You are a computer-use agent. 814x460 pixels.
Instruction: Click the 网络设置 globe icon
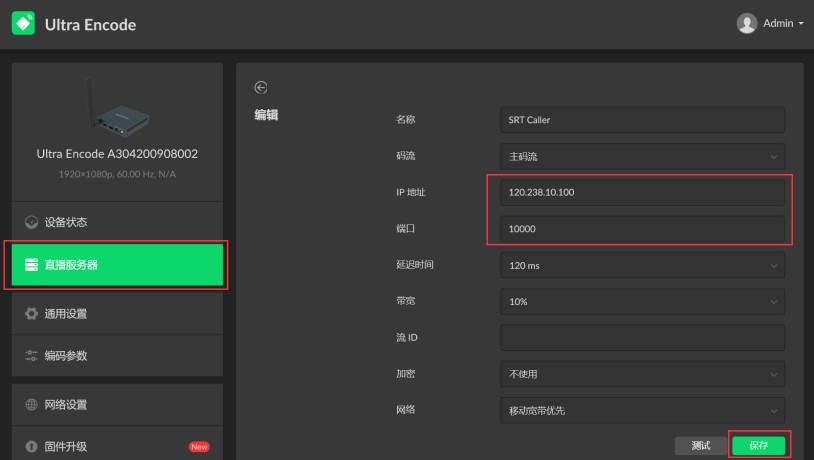[31, 405]
